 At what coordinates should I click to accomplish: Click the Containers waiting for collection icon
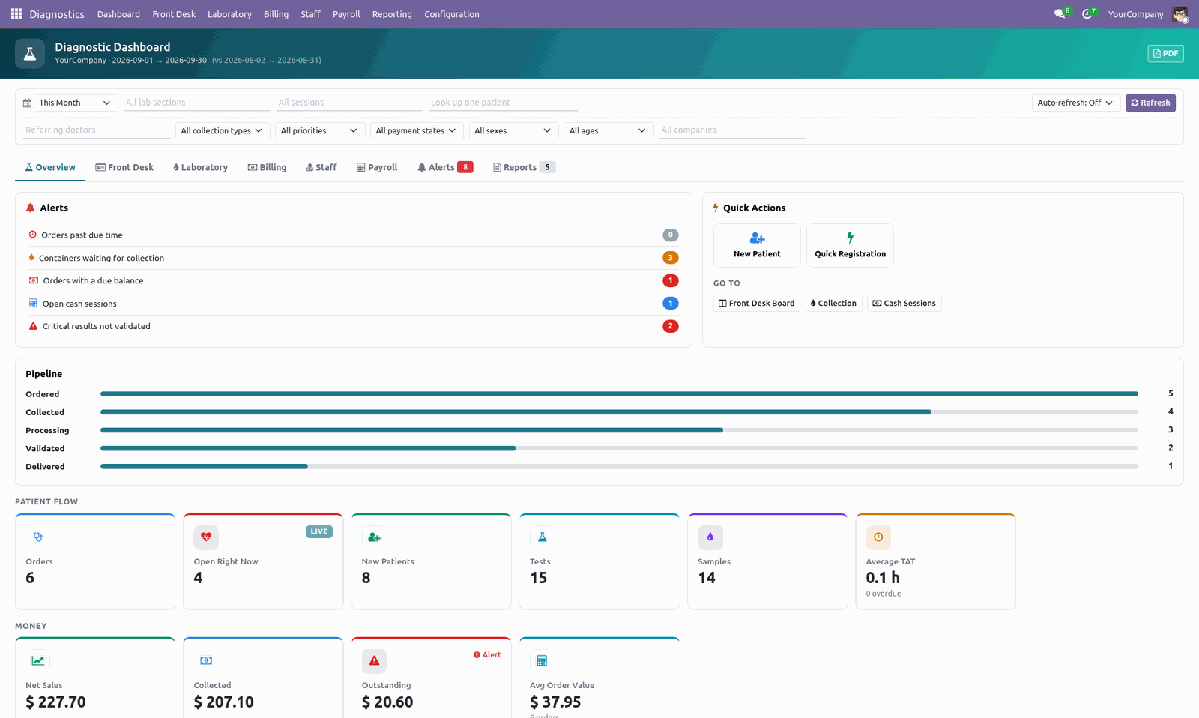pyautogui.click(x=31, y=258)
